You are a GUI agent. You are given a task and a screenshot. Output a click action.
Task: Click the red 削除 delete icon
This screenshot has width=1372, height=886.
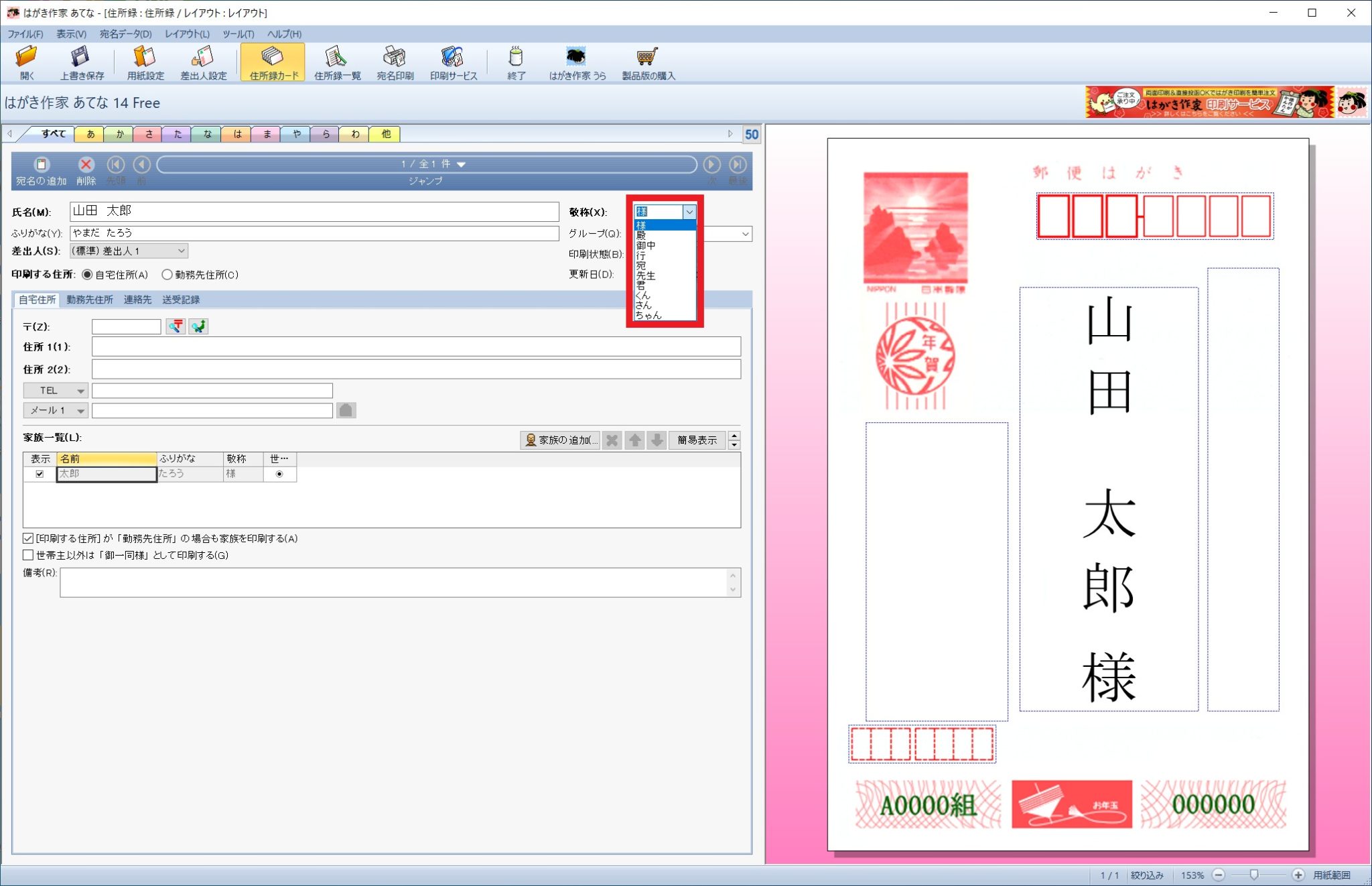point(86,165)
